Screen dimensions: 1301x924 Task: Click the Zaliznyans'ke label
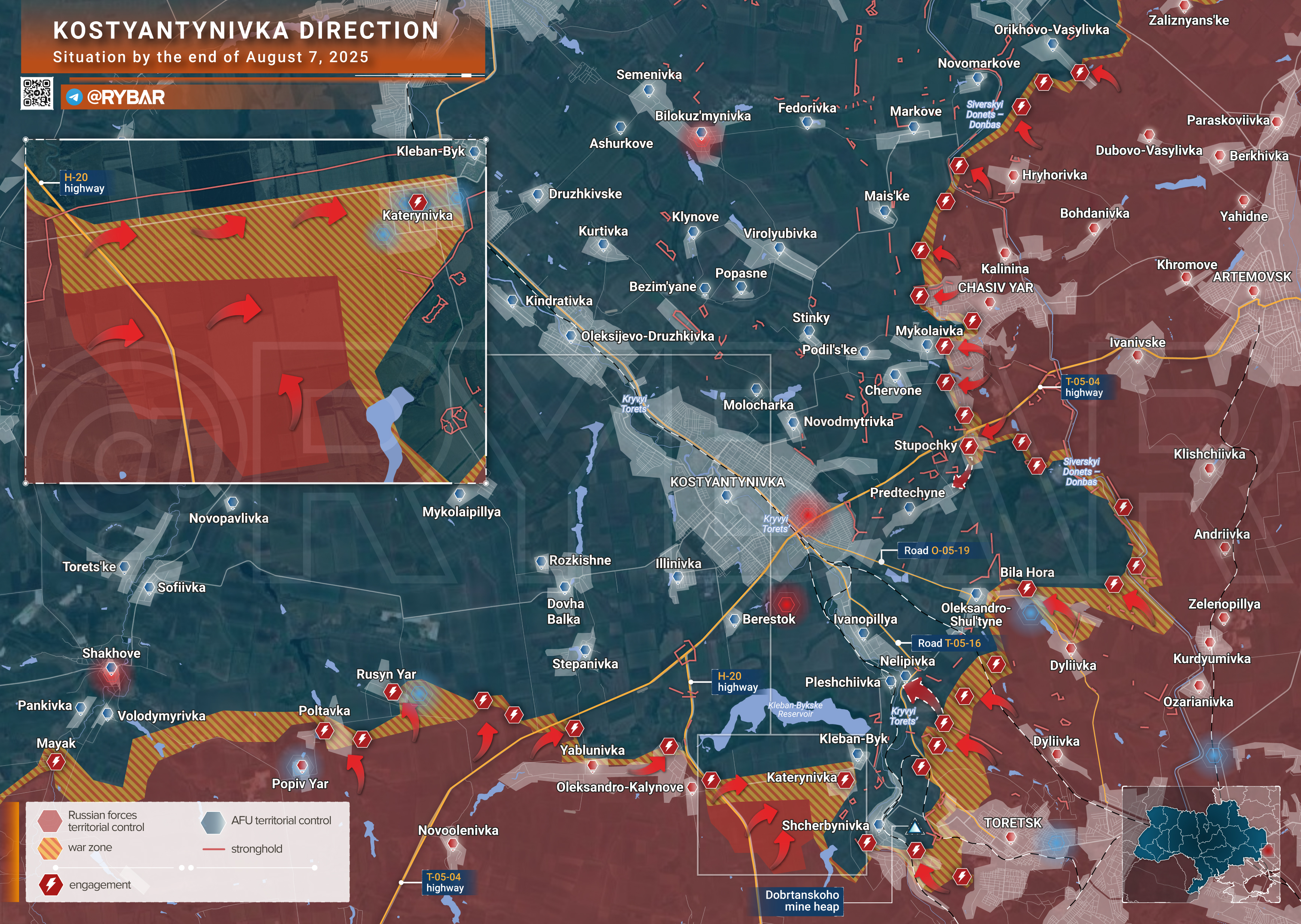(x=1188, y=21)
